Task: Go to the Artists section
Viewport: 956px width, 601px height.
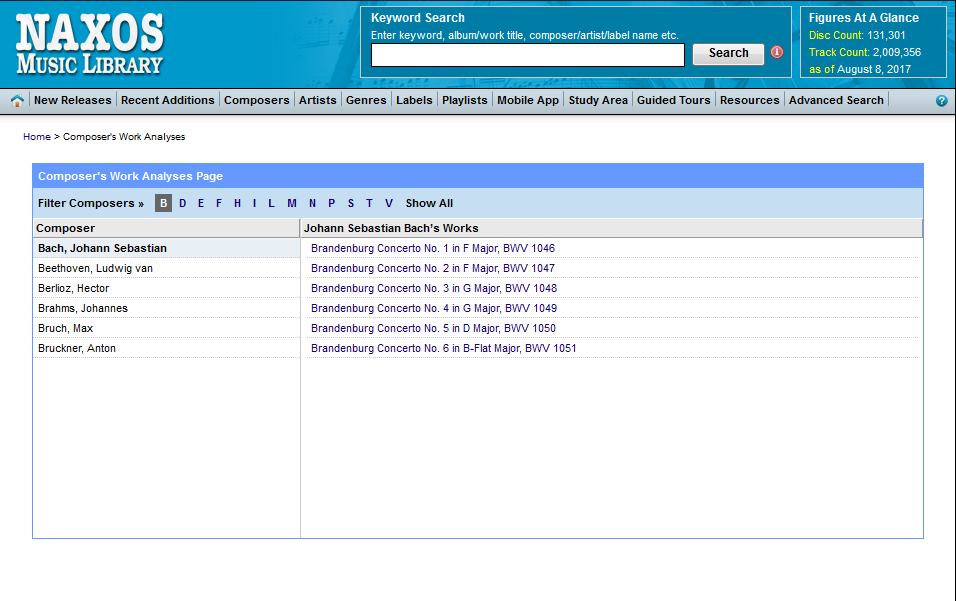Action: tap(318, 100)
